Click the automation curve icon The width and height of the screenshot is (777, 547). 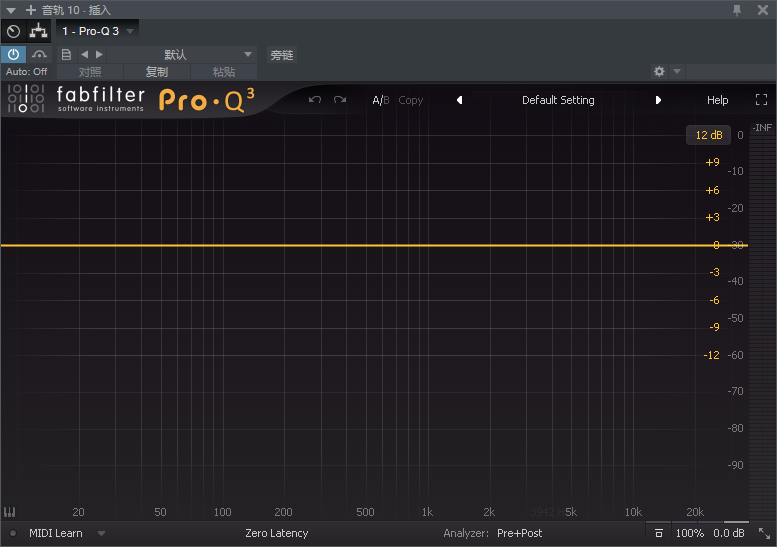39,55
